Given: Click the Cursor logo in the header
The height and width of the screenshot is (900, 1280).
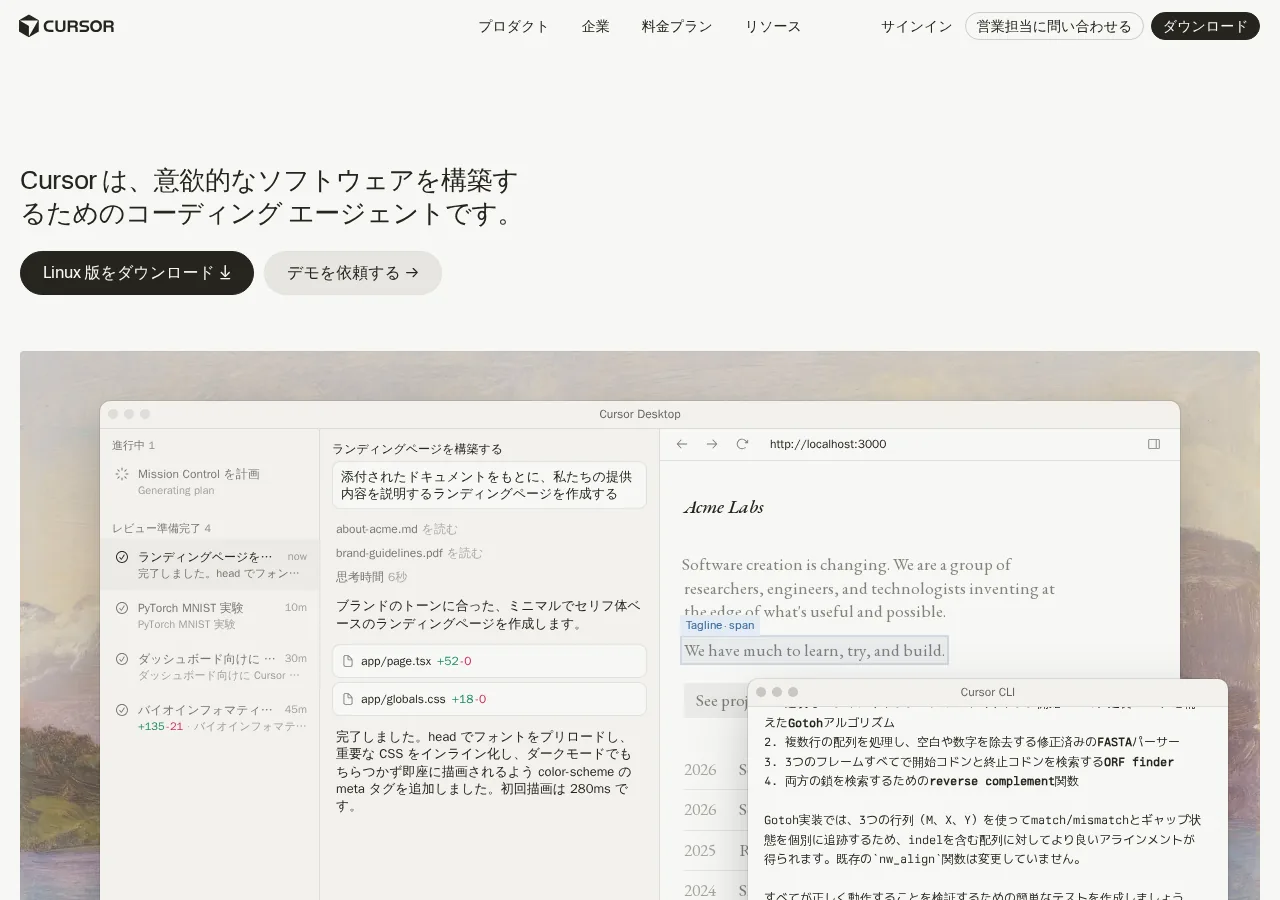Looking at the screenshot, I should 67,26.
